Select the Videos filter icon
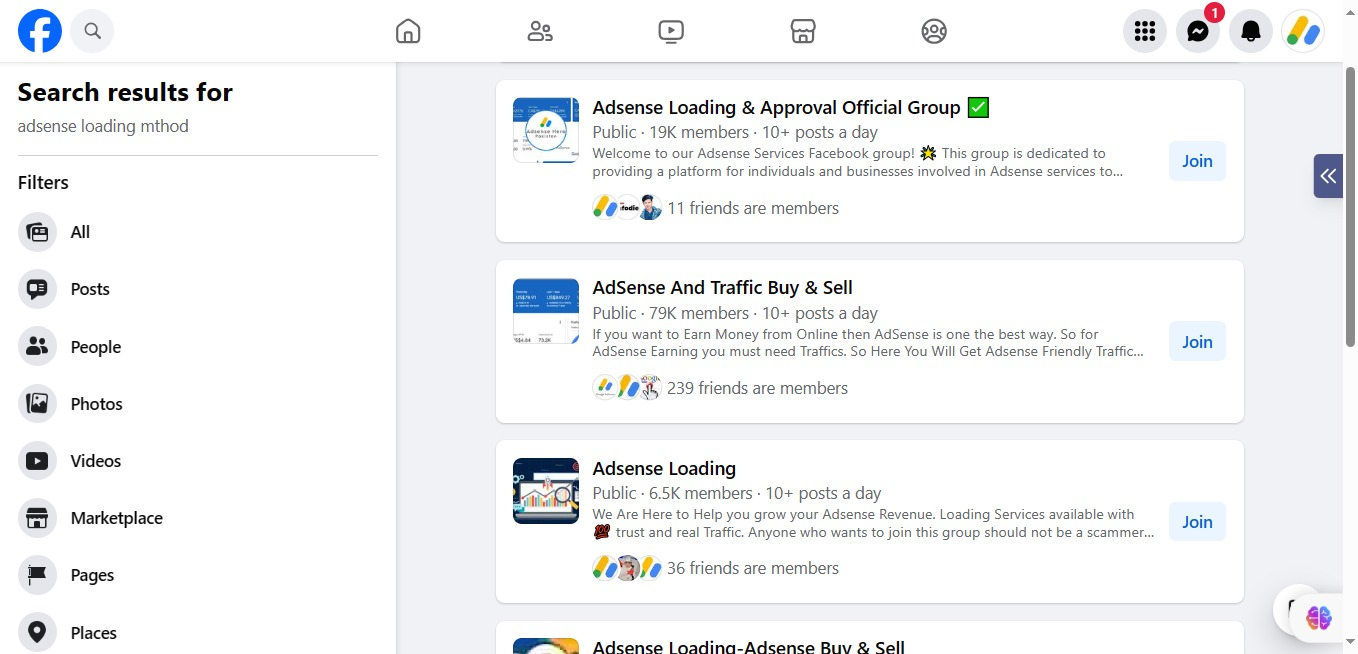 click(x=37, y=461)
